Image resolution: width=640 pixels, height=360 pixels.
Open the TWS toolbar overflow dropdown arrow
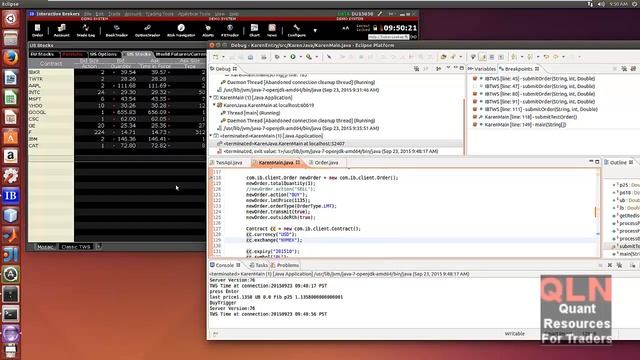point(315,31)
